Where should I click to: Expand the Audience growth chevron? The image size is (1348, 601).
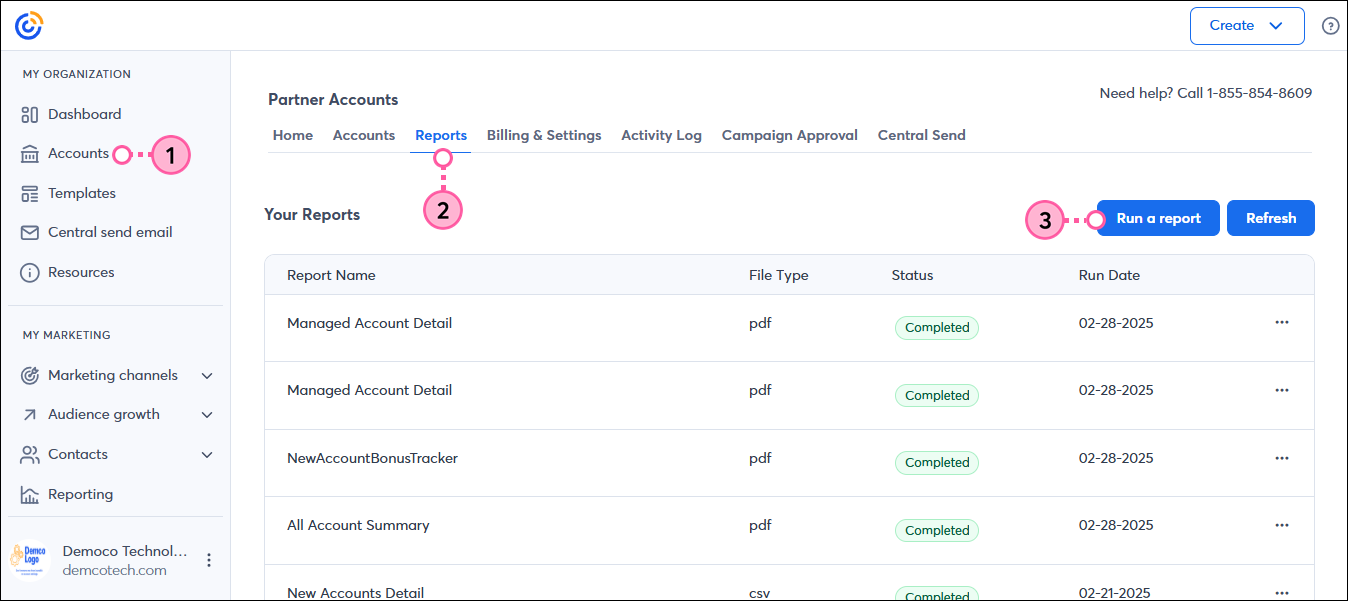click(x=207, y=415)
